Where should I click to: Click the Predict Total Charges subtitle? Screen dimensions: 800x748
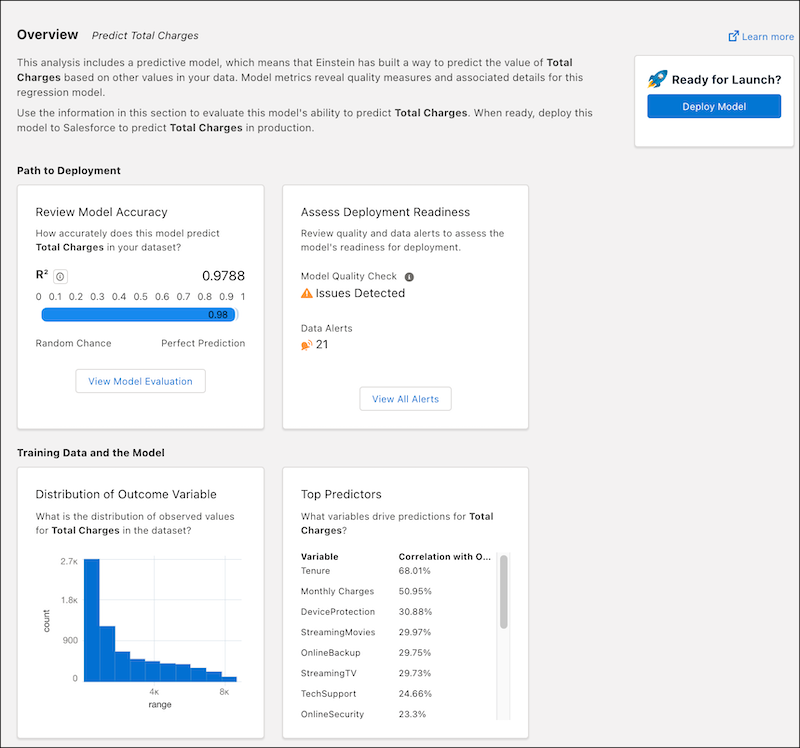coord(145,36)
